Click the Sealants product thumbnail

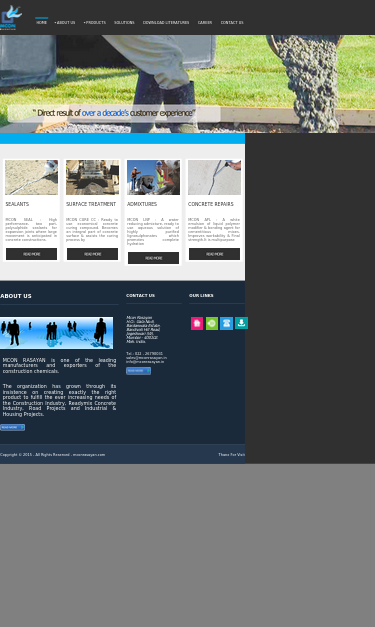point(31,178)
